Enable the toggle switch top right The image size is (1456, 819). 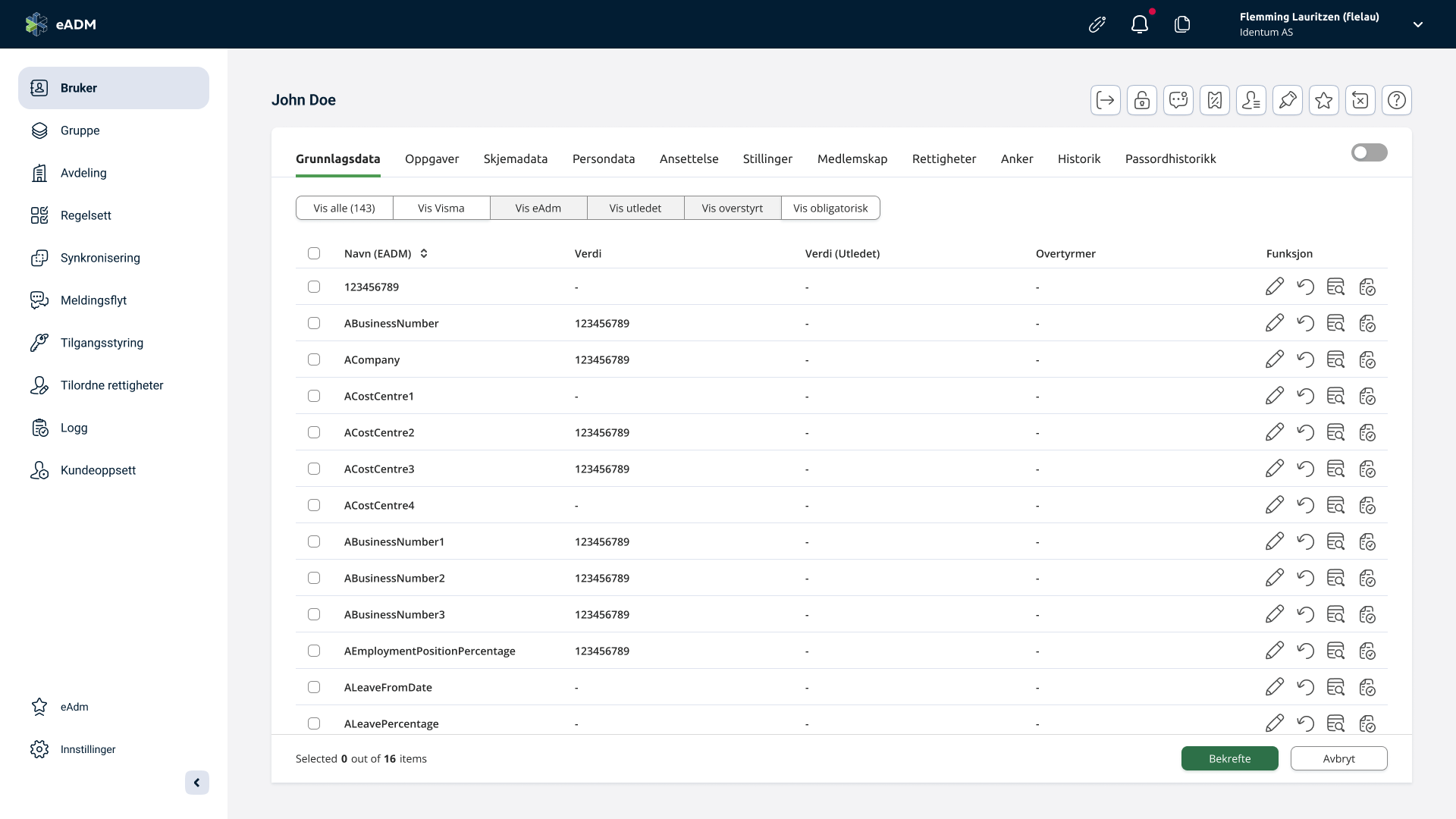pyautogui.click(x=1370, y=152)
